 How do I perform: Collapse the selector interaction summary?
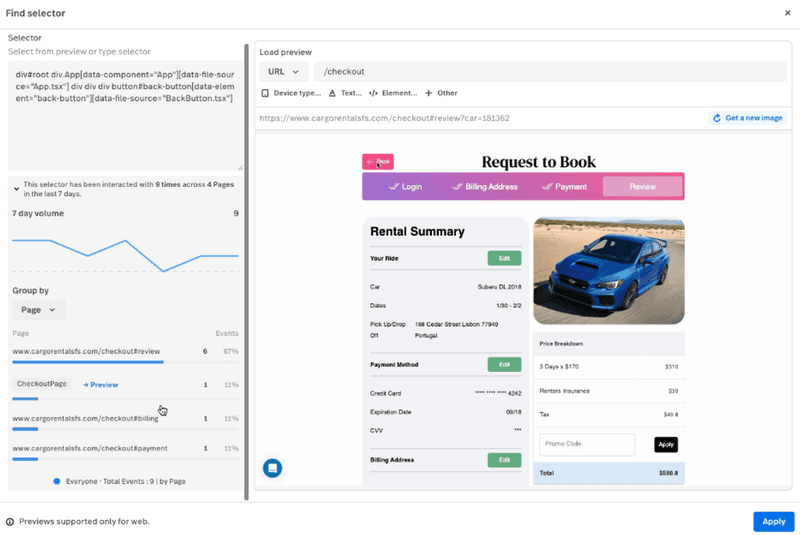coord(16,188)
